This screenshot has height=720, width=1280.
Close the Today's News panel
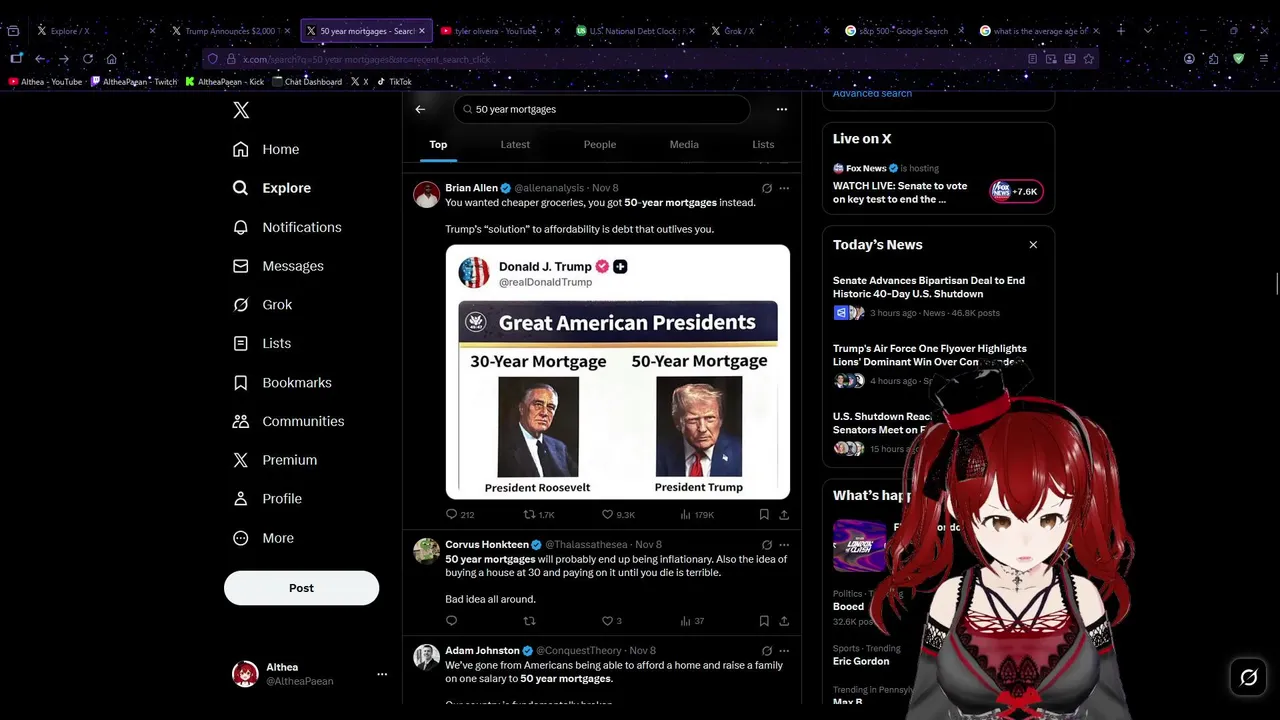pyautogui.click(x=1033, y=245)
